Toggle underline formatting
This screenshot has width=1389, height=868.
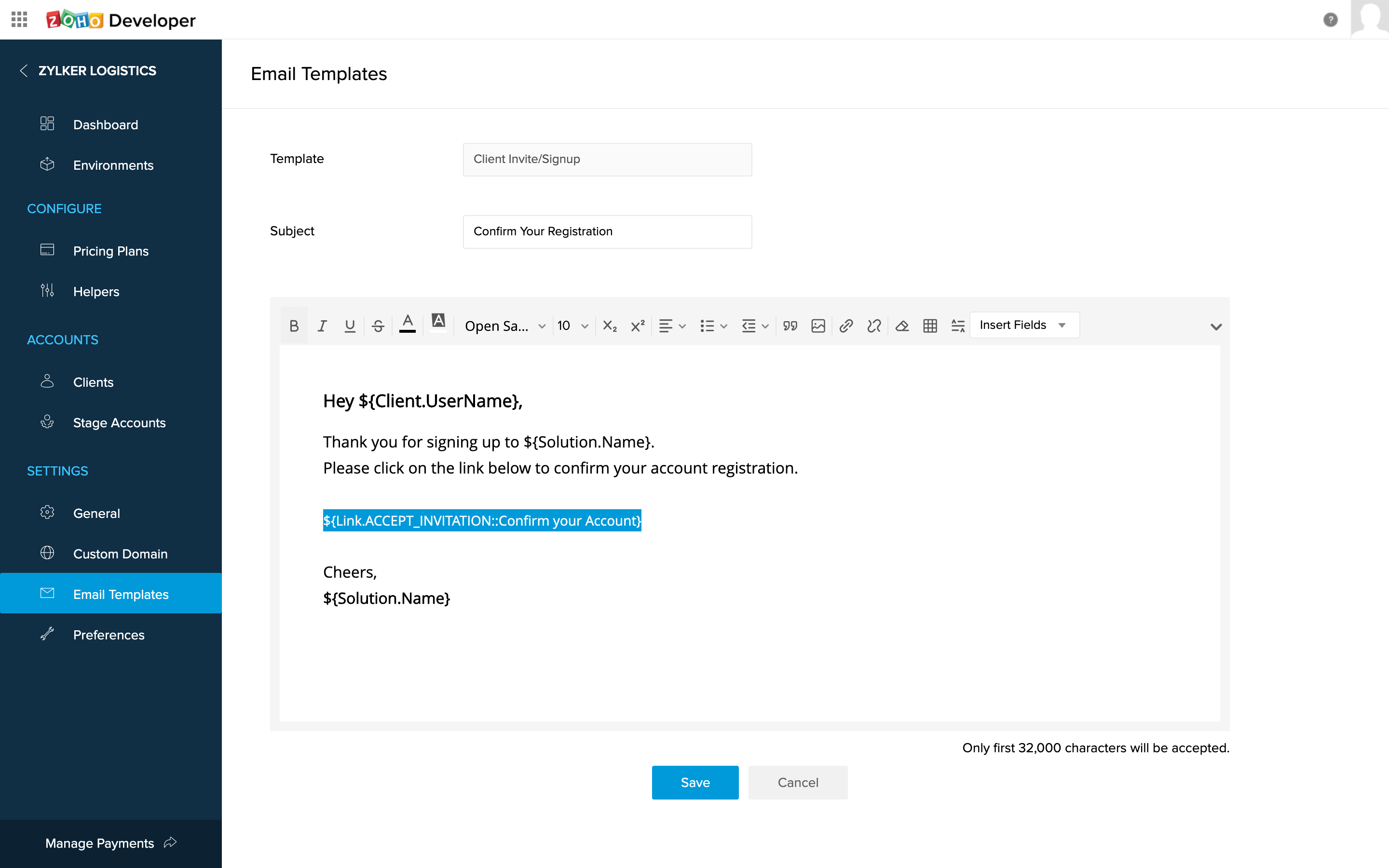[350, 326]
